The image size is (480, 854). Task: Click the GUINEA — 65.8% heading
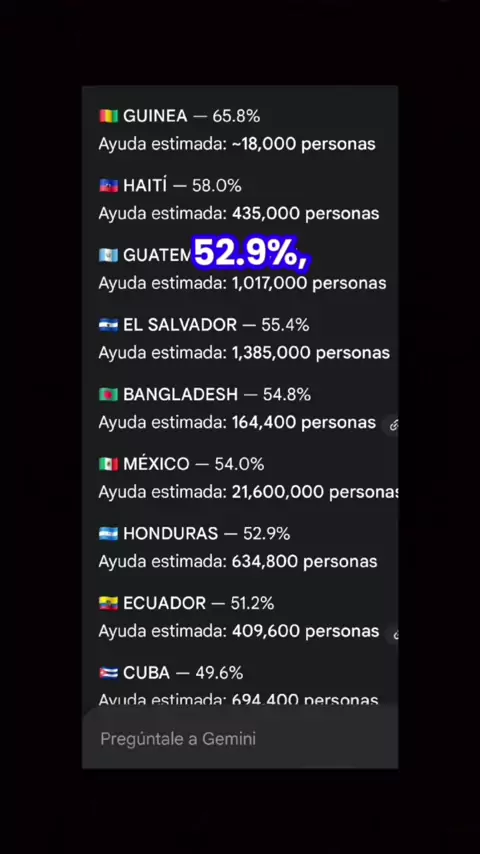coord(191,116)
